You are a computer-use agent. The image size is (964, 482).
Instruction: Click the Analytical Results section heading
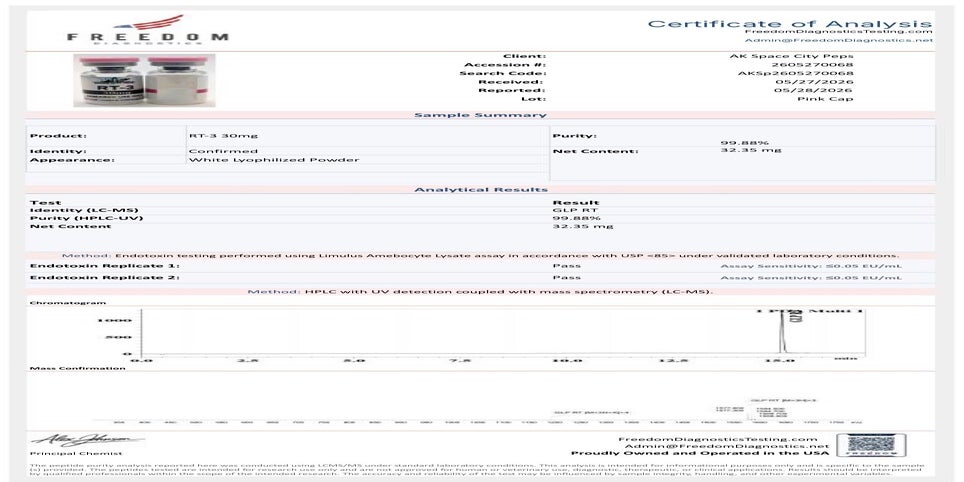(481, 189)
